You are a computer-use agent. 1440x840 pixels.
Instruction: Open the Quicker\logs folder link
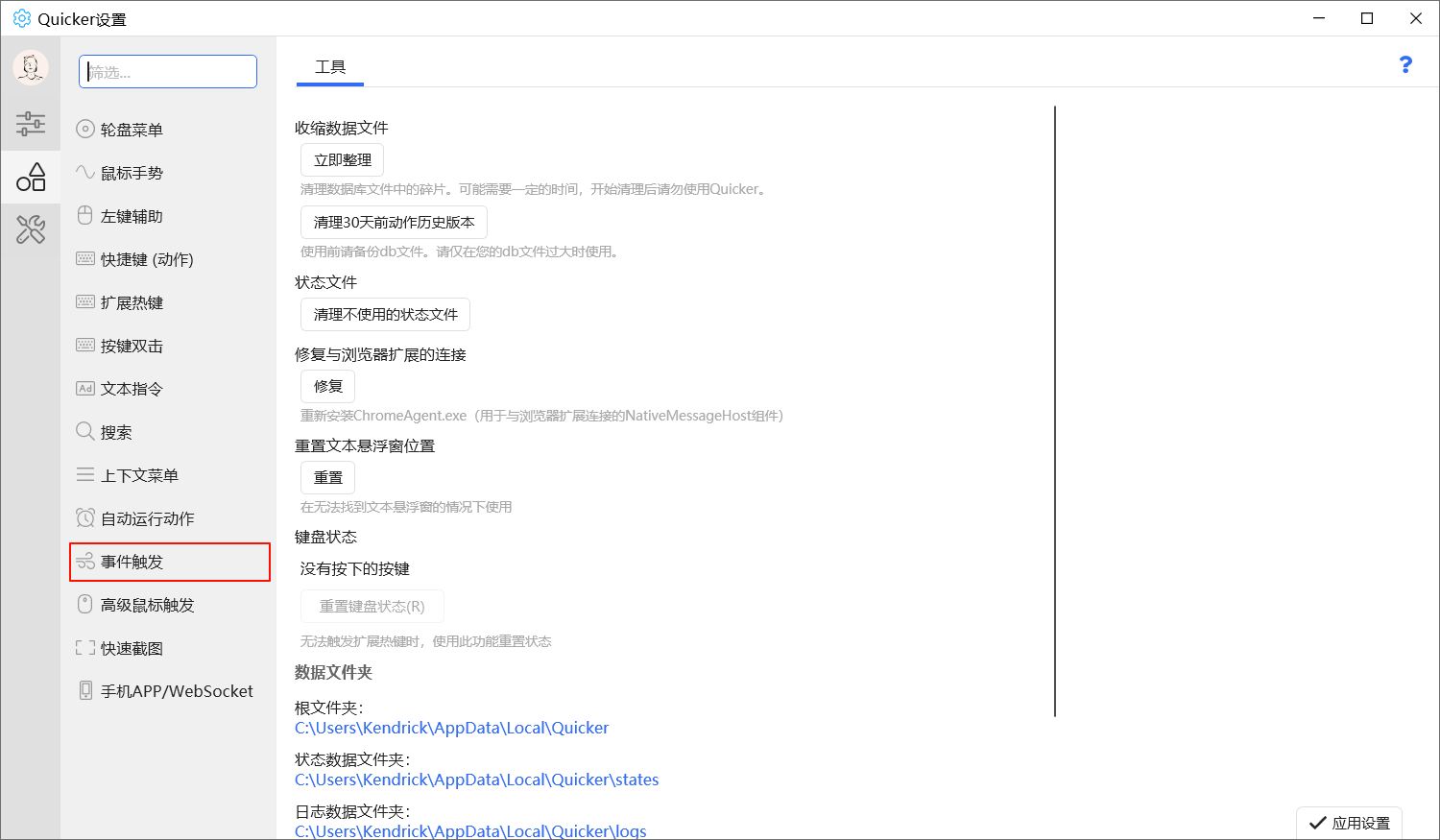(x=470, y=830)
